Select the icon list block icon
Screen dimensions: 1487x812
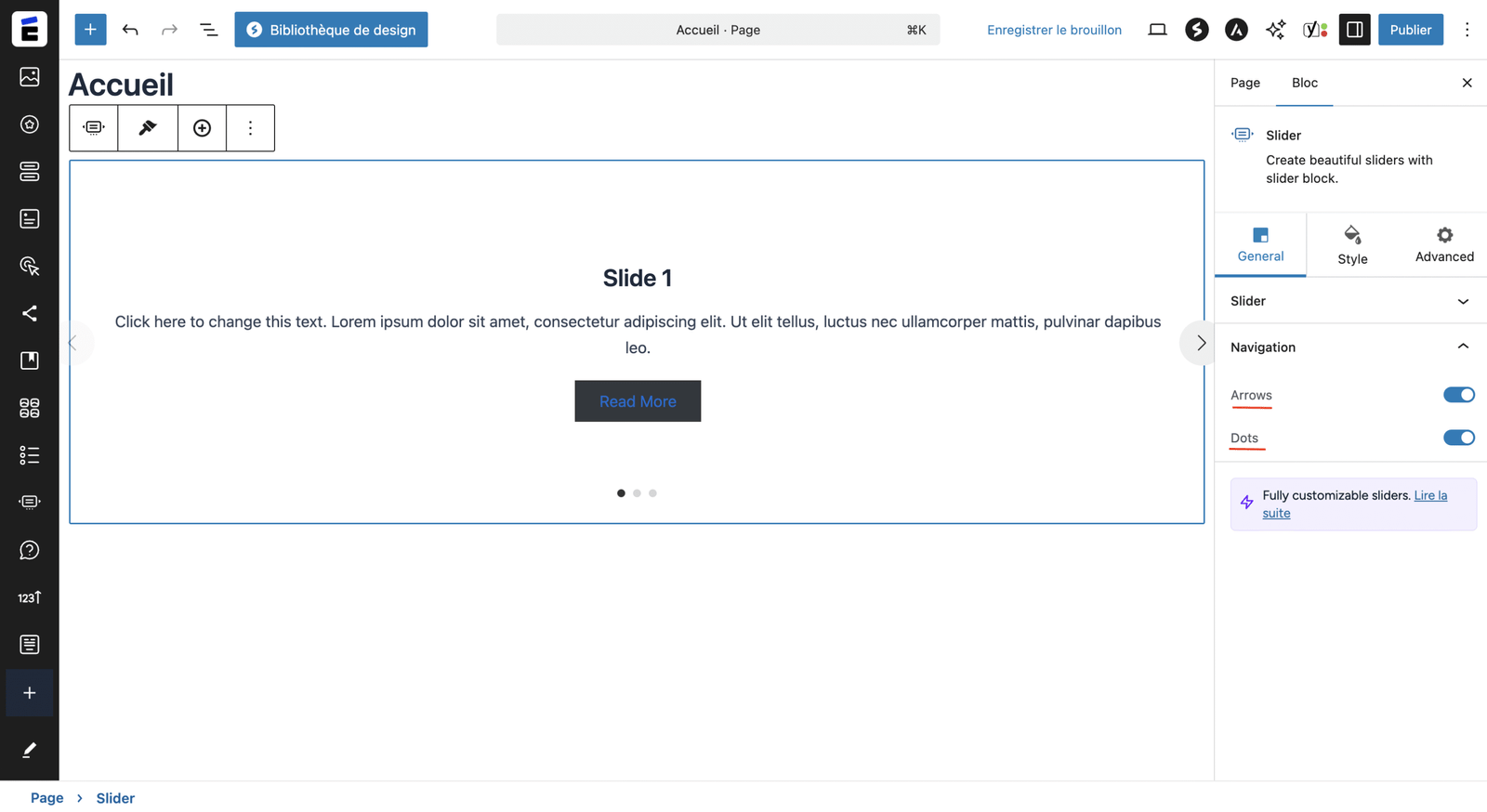[x=30, y=455]
